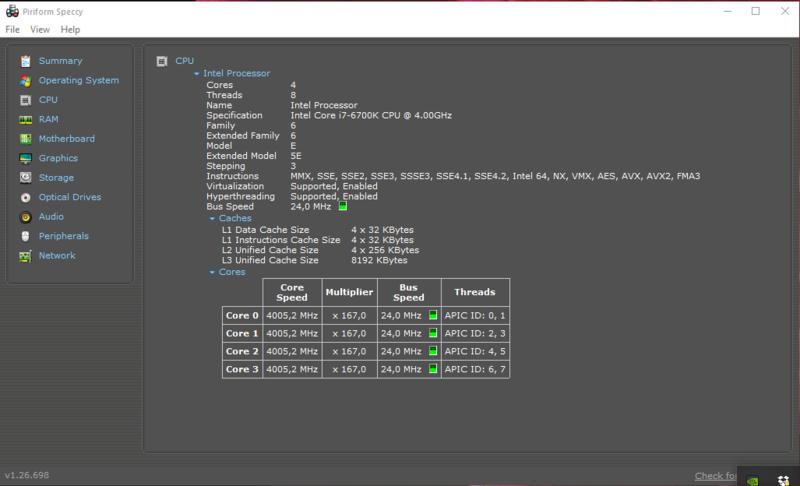Screen dimensions: 800x486
Task: Click the APIC ID: 6, 7 cell
Action: click(x=474, y=369)
